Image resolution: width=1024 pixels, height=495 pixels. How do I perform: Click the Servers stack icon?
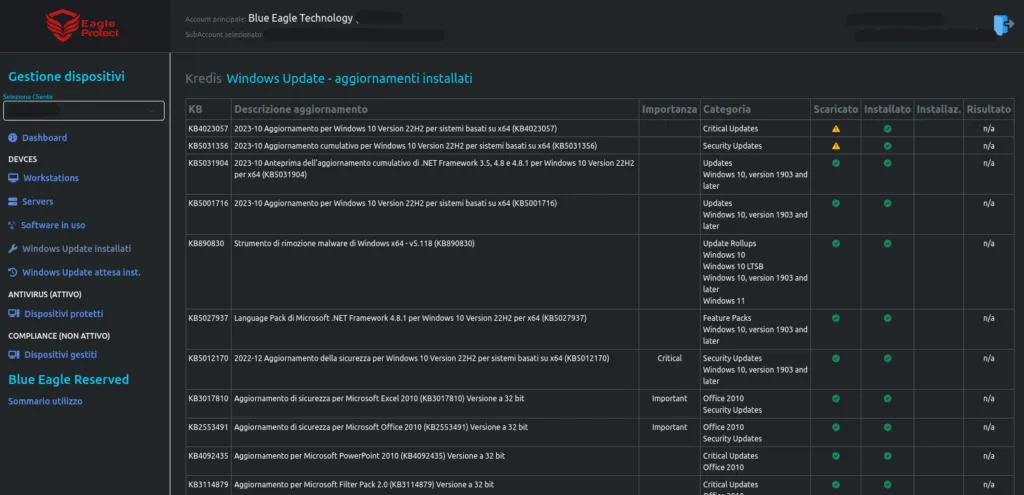click(x=12, y=202)
